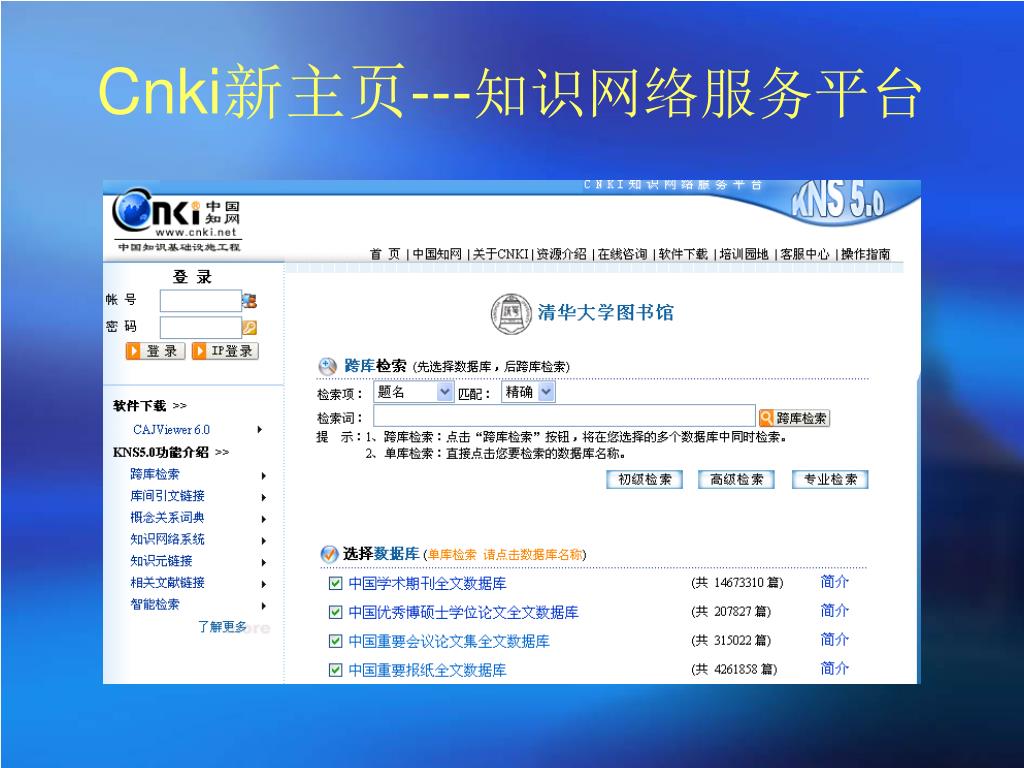Expand arrow next to 知识网络系统
Viewport: 1024px width, 768px height.
pyautogui.click(x=263, y=541)
